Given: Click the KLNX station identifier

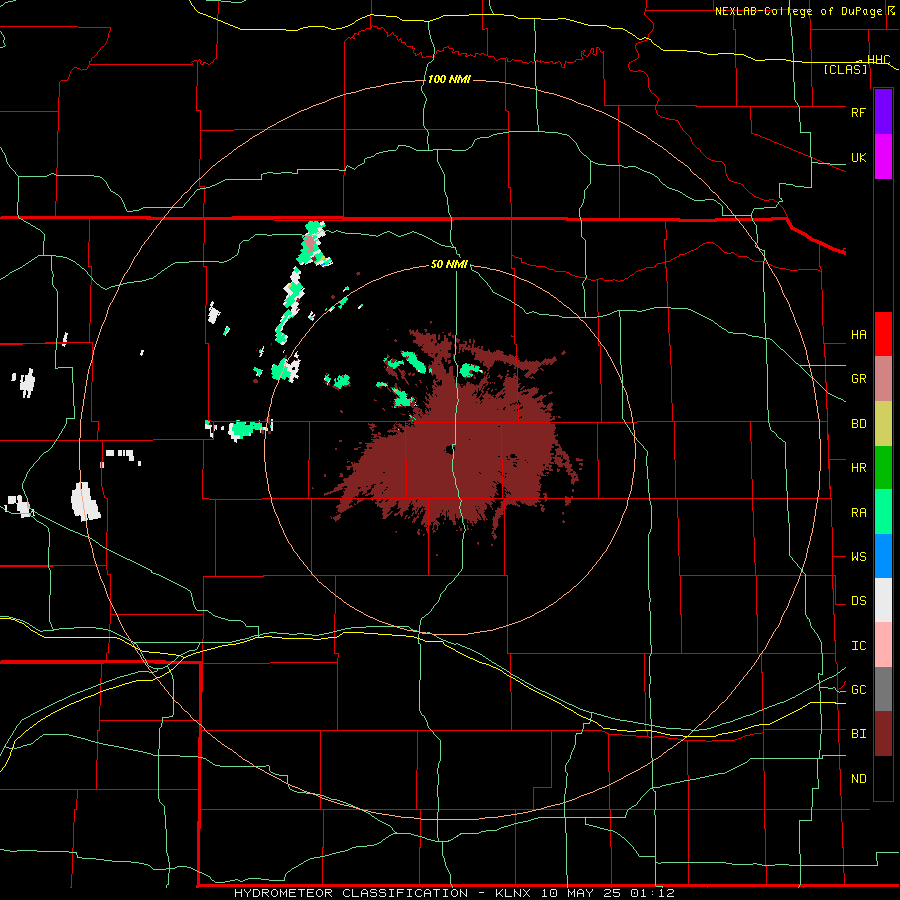Looking at the screenshot, I should [x=512, y=893].
